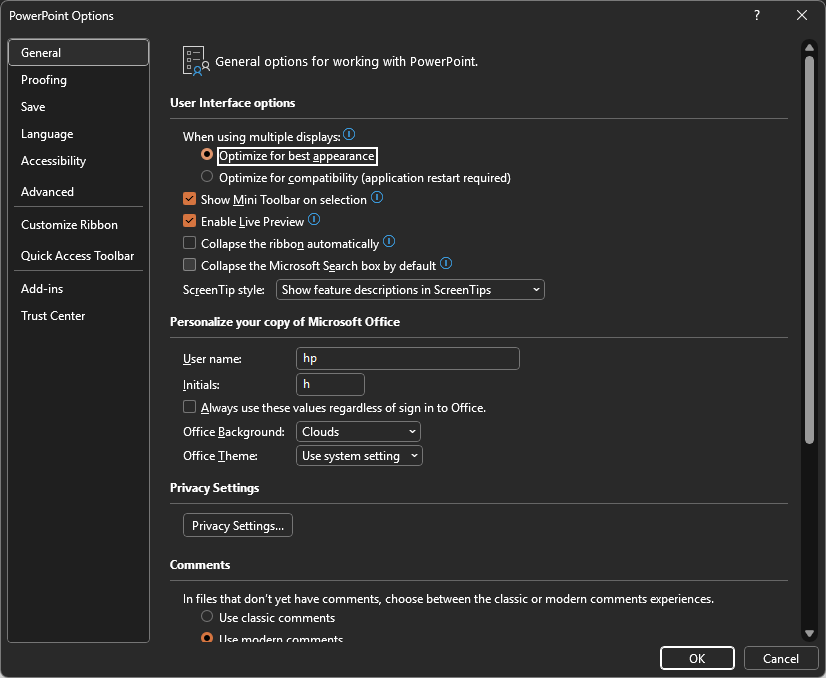Click the scrollbar up arrow
This screenshot has height=678, width=826.
click(810, 47)
